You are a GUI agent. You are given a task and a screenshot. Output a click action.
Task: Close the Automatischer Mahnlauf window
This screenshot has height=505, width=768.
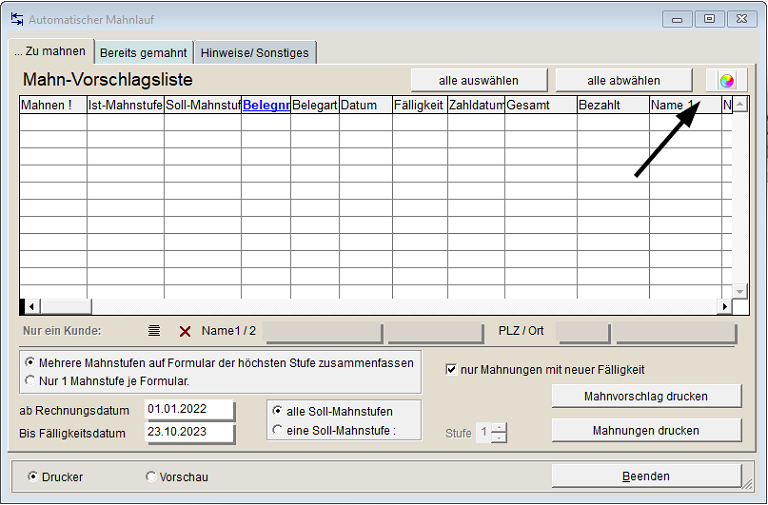pyautogui.click(x=742, y=19)
